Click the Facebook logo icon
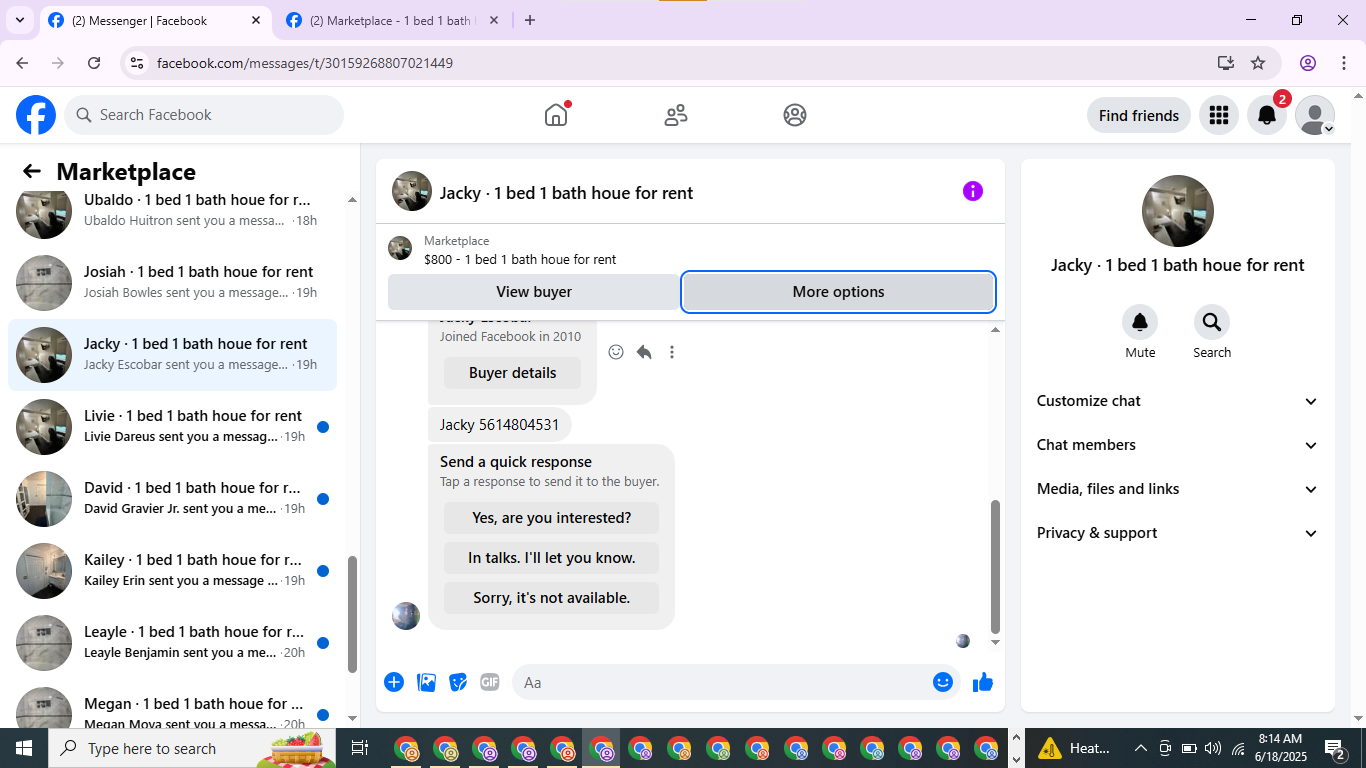 click(x=36, y=115)
